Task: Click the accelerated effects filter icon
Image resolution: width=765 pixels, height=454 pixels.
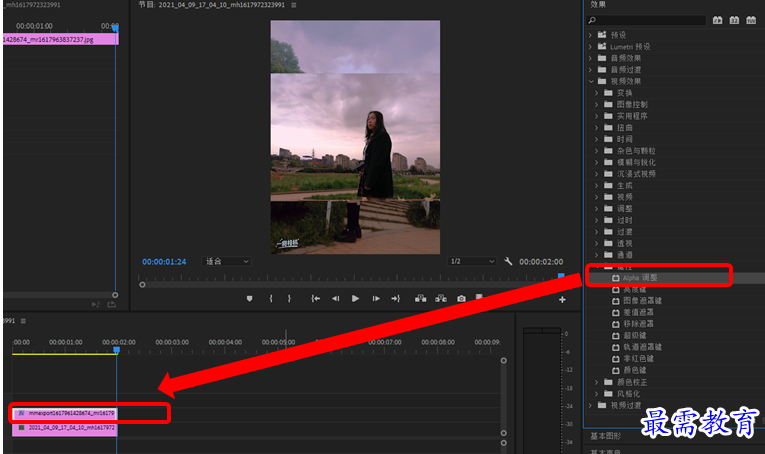Action: [717, 20]
